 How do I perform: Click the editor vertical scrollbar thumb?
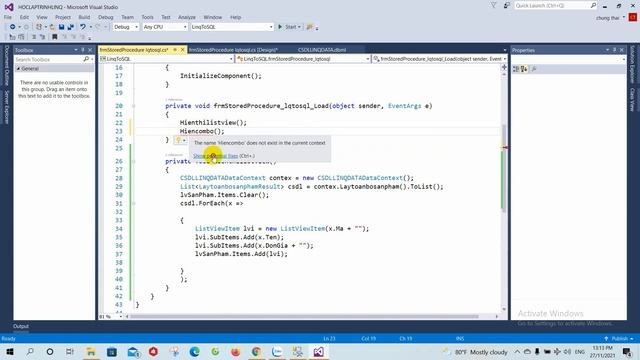coord(504,168)
